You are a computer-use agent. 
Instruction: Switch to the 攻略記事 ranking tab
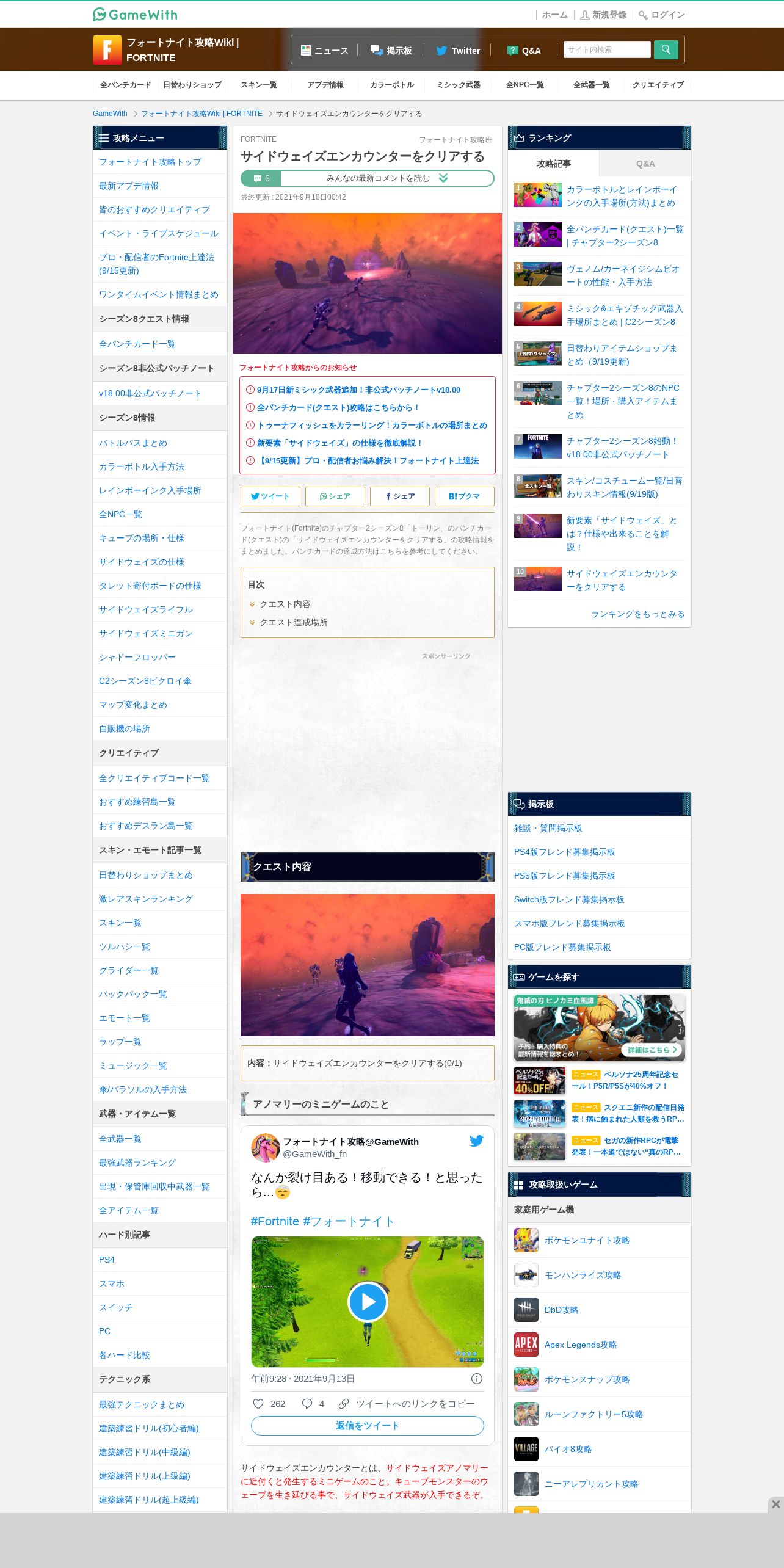554,164
